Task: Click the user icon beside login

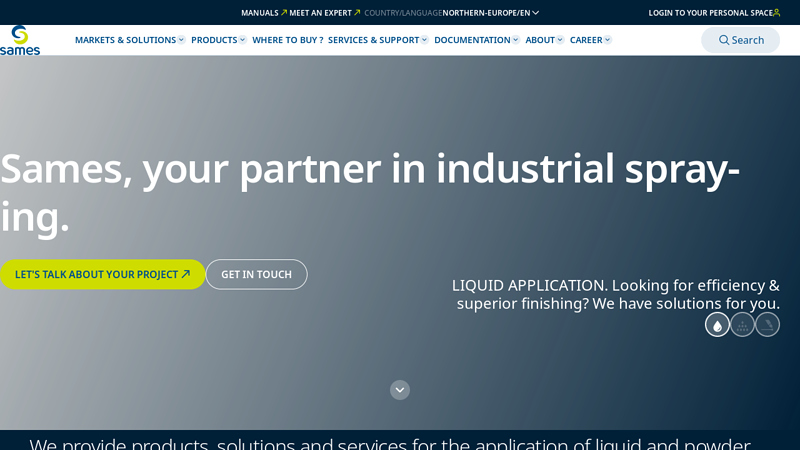Action: (x=777, y=13)
